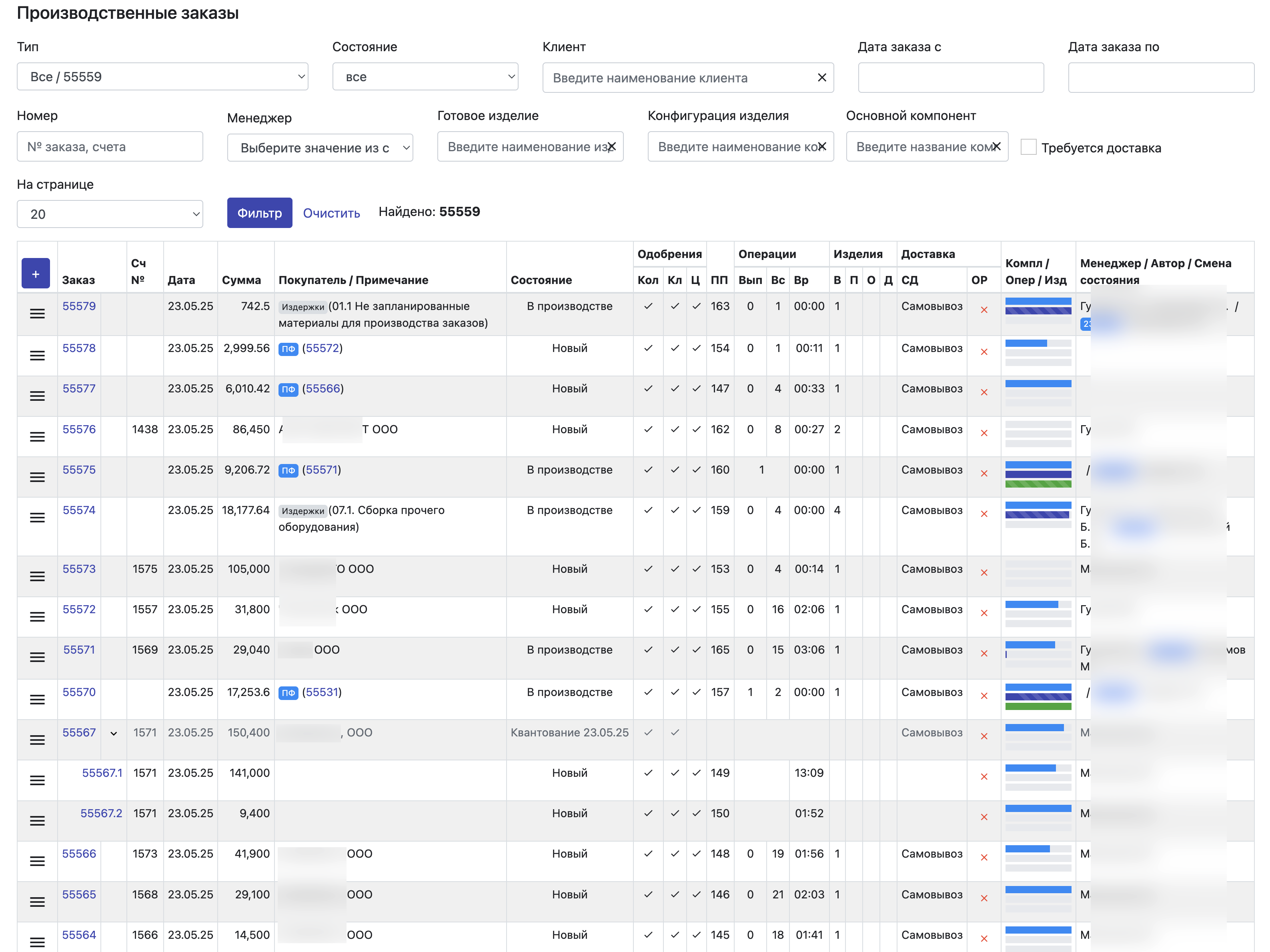Clear the Клиент field with its X

coord(821,78)
